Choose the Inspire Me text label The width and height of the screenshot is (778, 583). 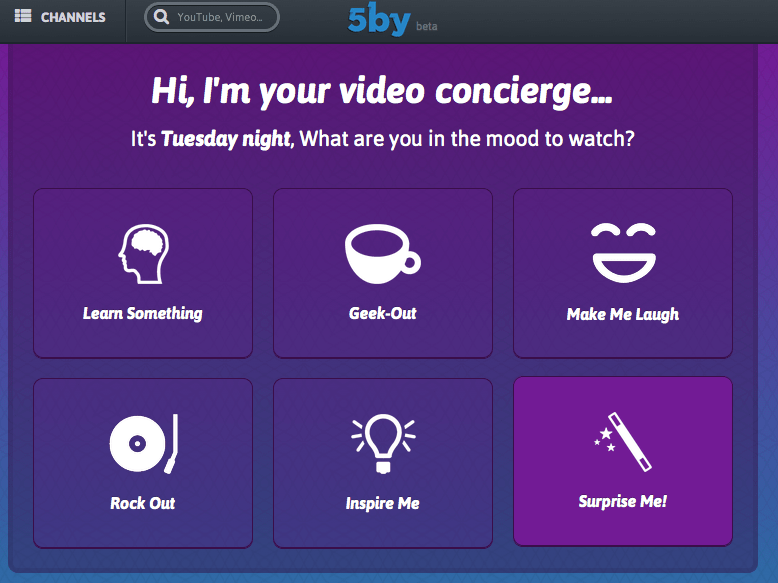click(x=383, y=504)
